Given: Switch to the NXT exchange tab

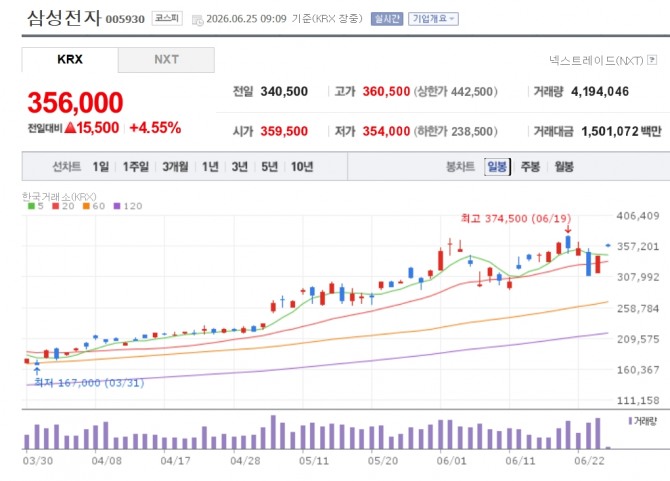Looking at the screenshot, I should coord(166,59).
